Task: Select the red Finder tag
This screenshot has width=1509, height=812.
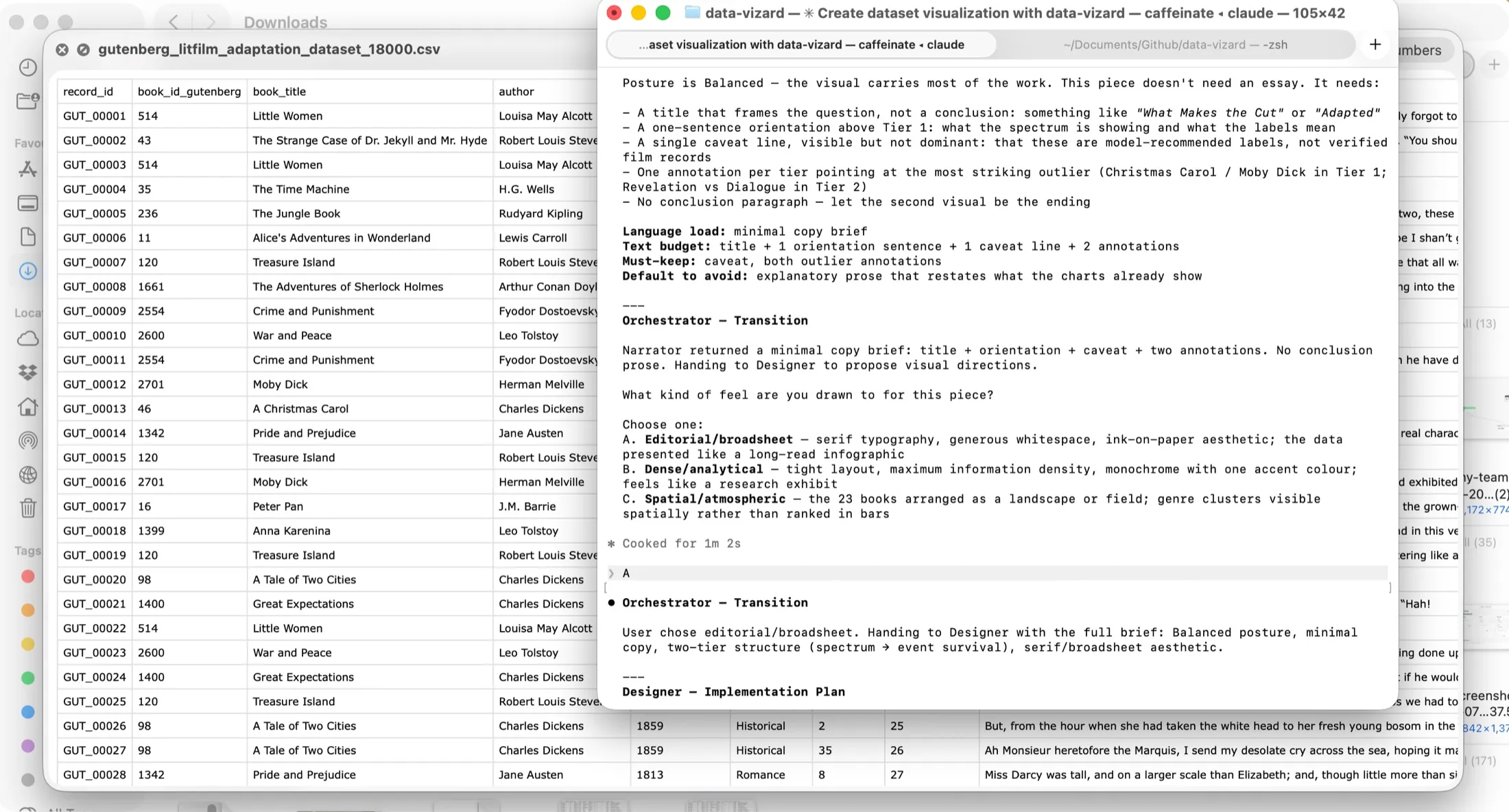Action: tap(27, 576)
